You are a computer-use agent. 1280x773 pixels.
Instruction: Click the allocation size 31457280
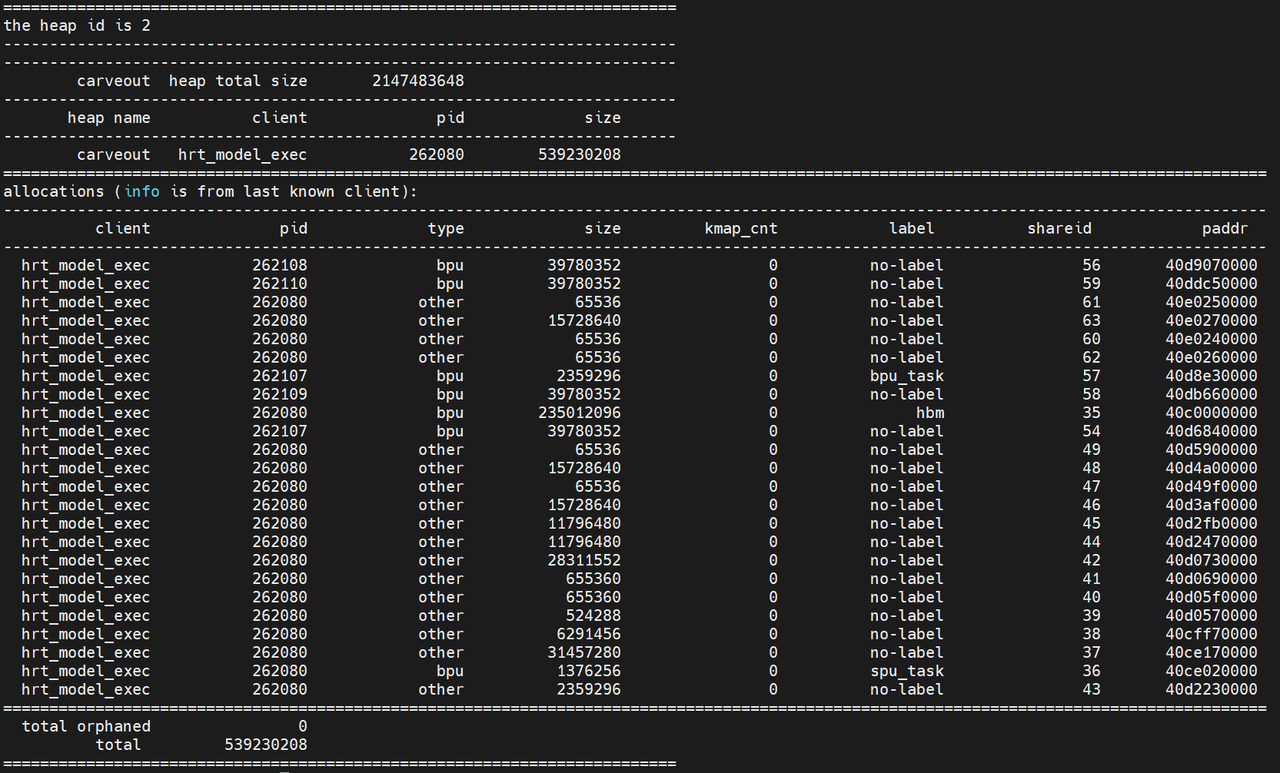pos(584,652)
